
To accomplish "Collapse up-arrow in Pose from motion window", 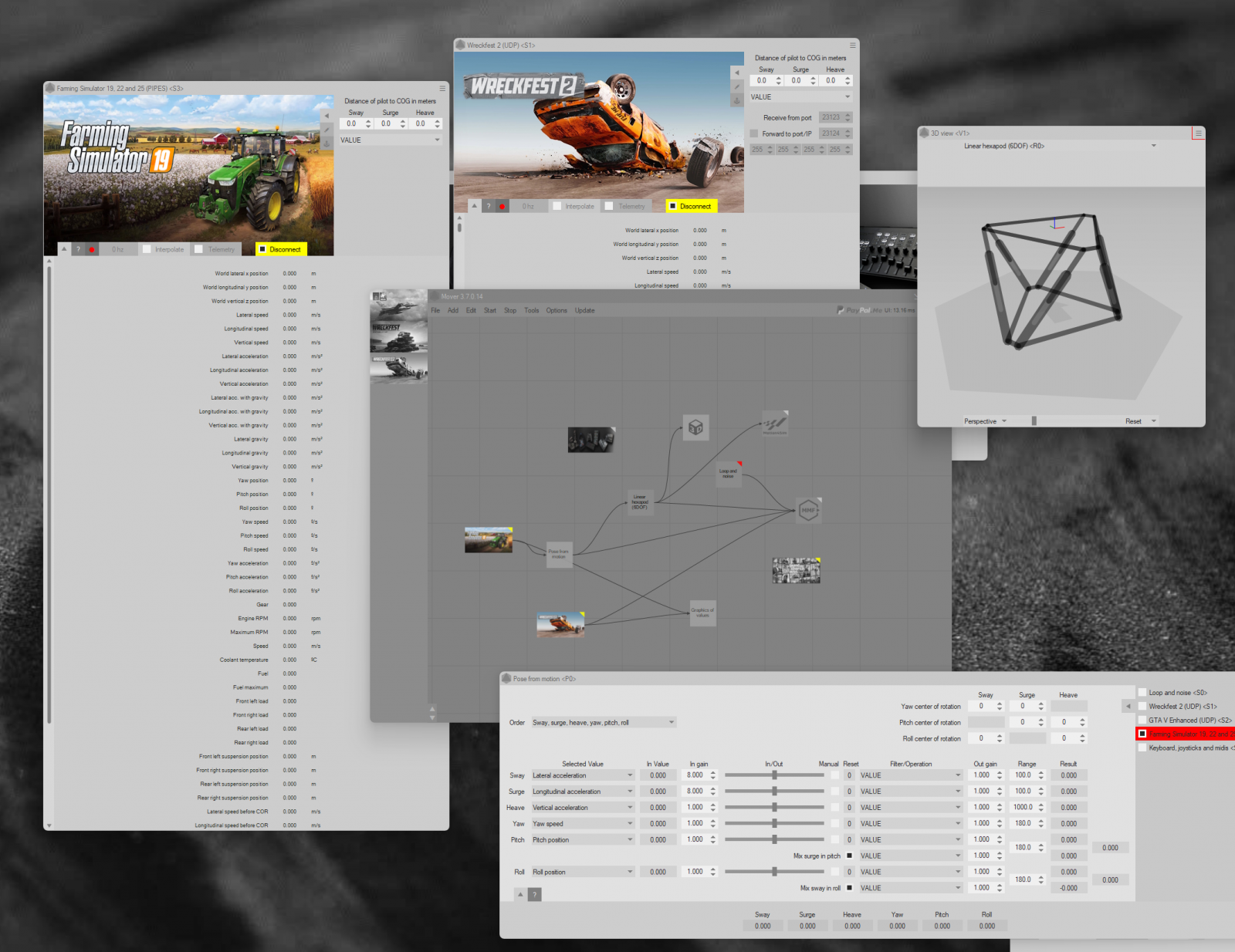I will (520, 895).
